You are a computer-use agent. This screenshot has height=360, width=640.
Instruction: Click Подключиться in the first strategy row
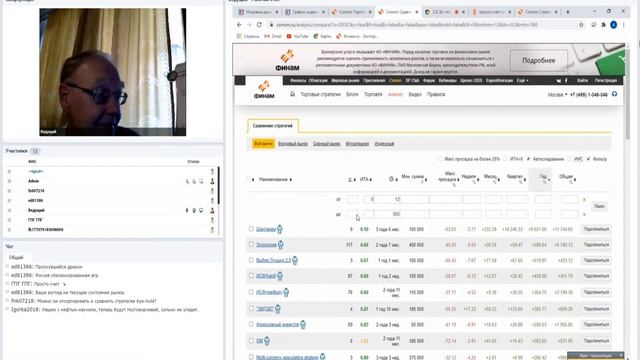596,229
